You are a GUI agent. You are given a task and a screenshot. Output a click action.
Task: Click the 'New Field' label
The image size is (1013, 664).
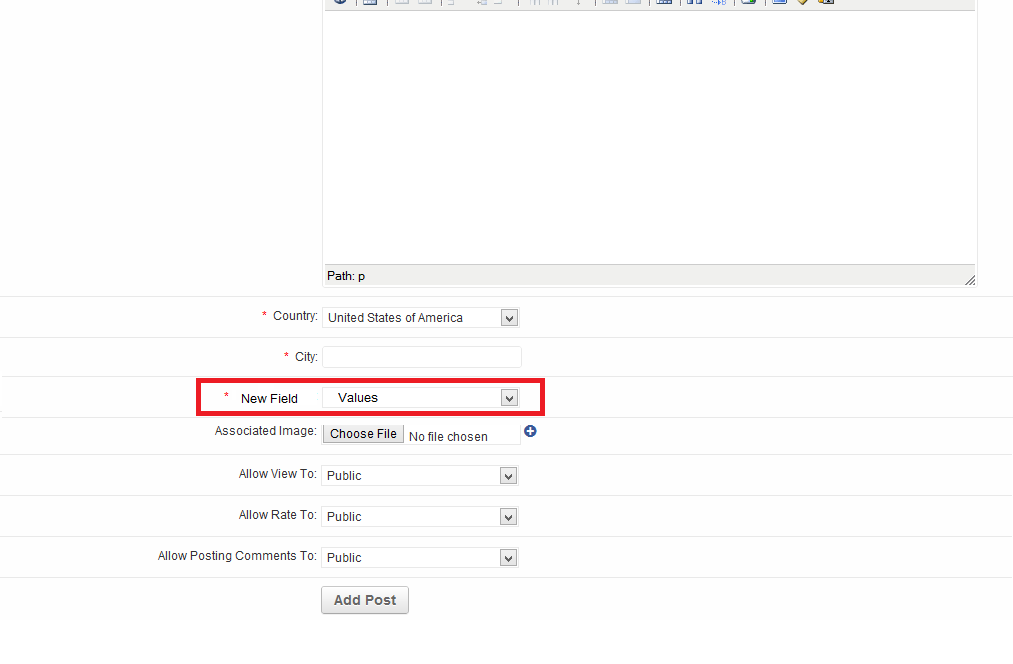pos(269,399)
